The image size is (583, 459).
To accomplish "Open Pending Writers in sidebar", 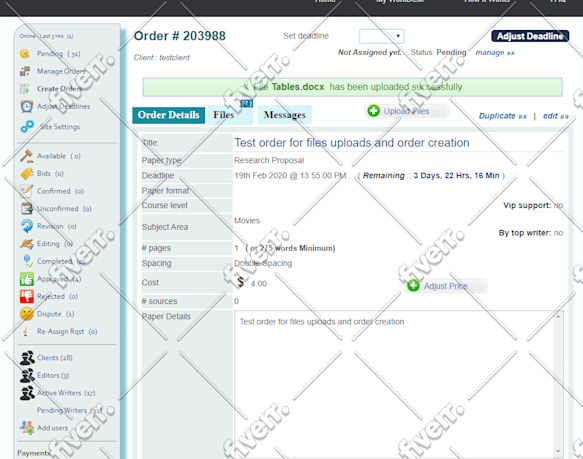I will pos(70,410).
